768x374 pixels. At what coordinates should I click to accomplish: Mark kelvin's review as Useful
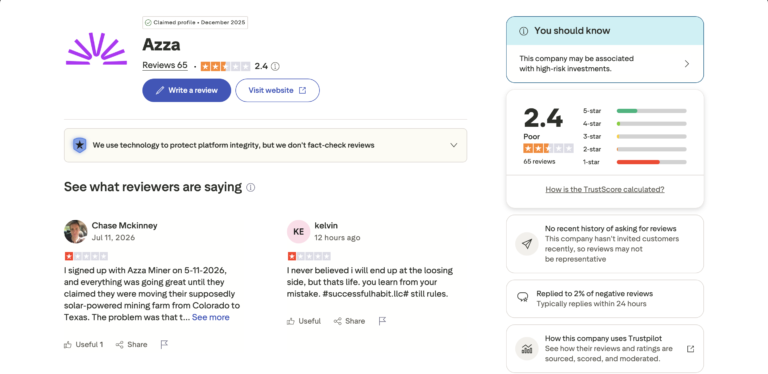(x=304, y=321)
